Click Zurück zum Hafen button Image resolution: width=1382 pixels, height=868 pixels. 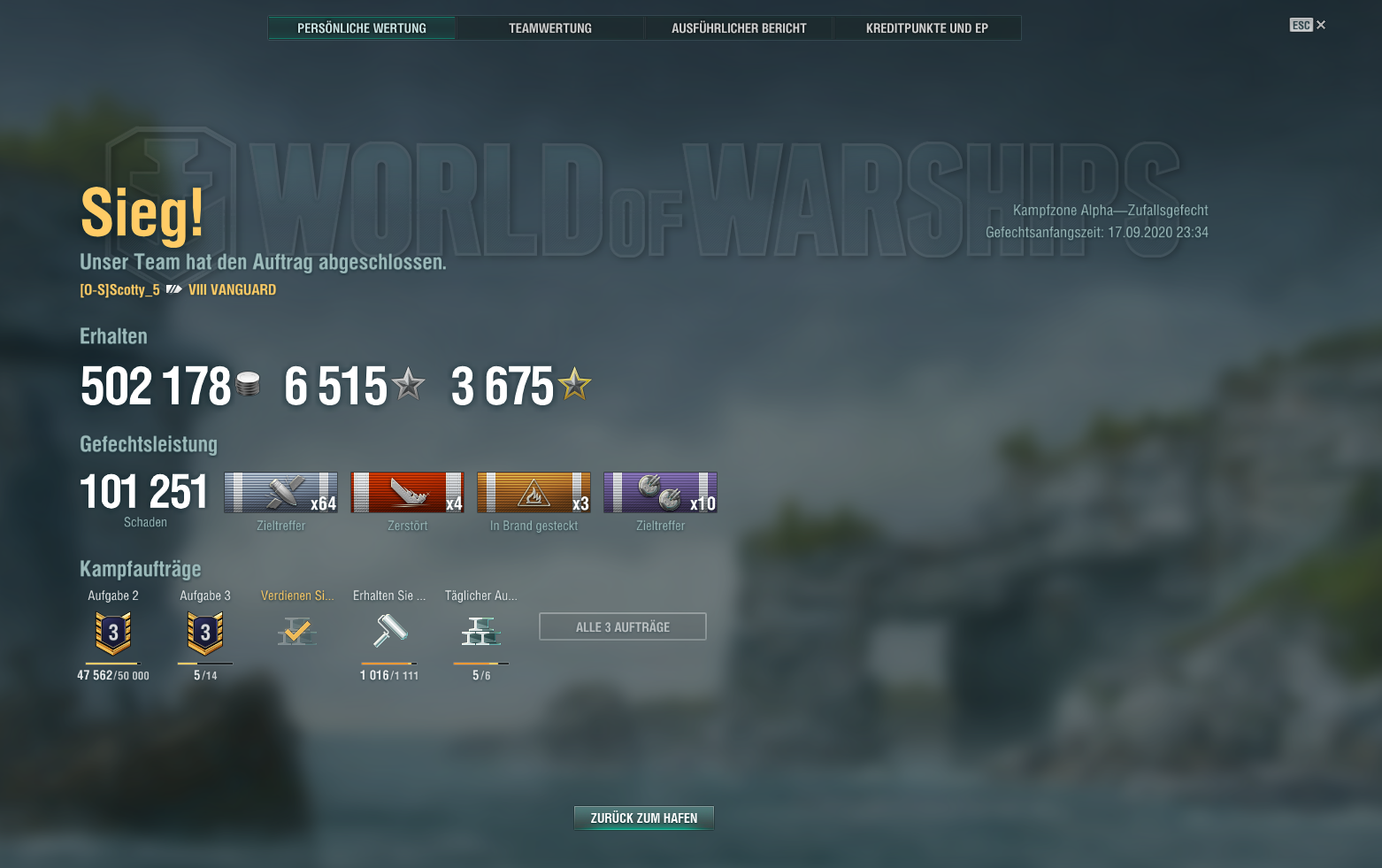coord(644,818)
